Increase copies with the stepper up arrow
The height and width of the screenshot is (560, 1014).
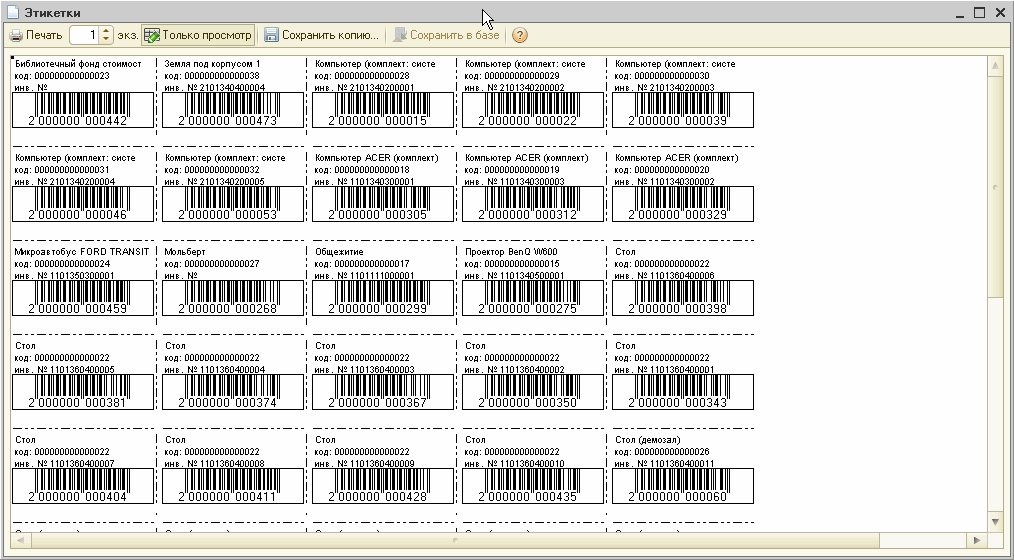pos(107,31)
